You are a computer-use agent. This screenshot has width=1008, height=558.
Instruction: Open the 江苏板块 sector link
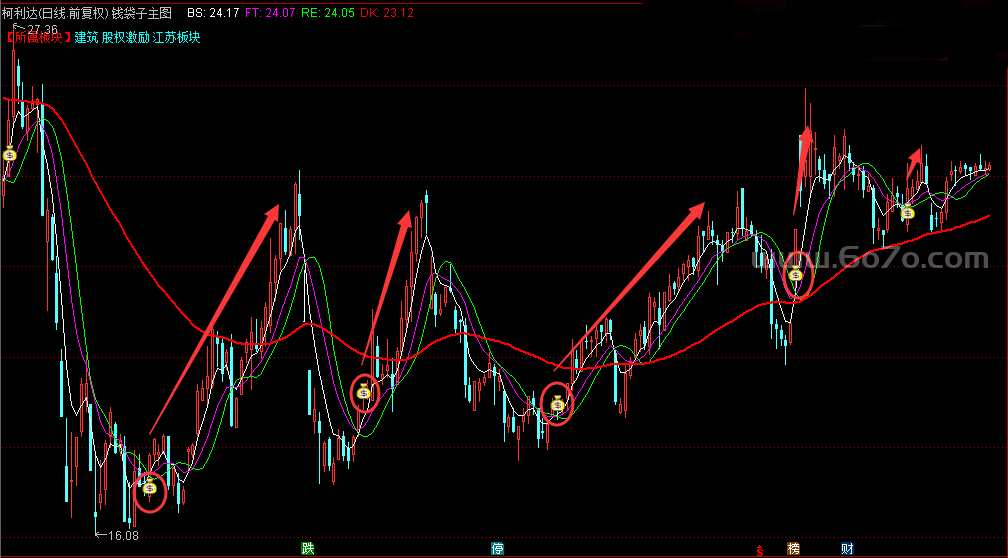click(177, 38)
